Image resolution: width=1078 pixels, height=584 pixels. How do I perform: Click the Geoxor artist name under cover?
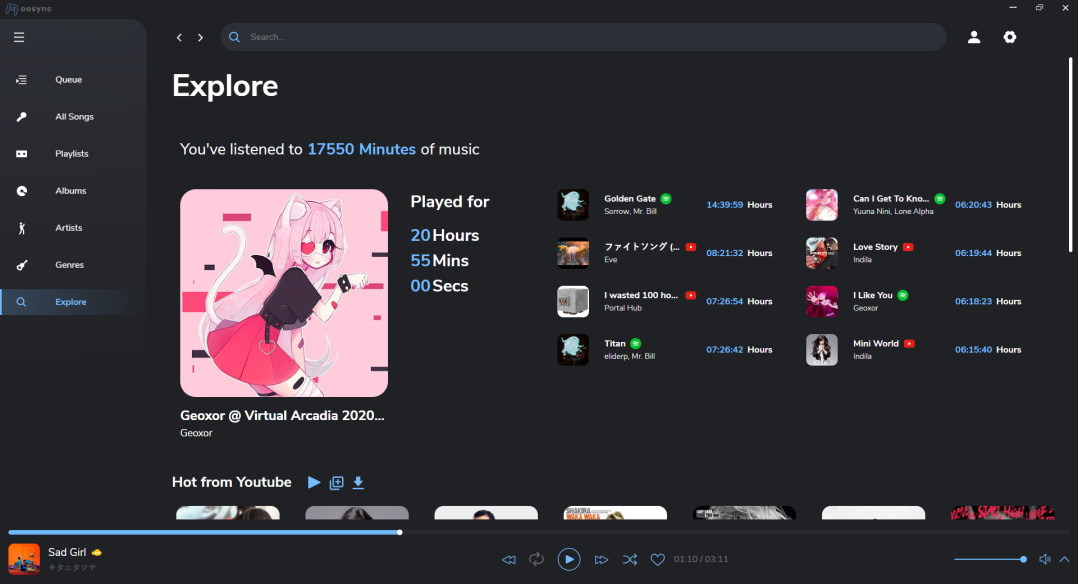click(196, 433)
